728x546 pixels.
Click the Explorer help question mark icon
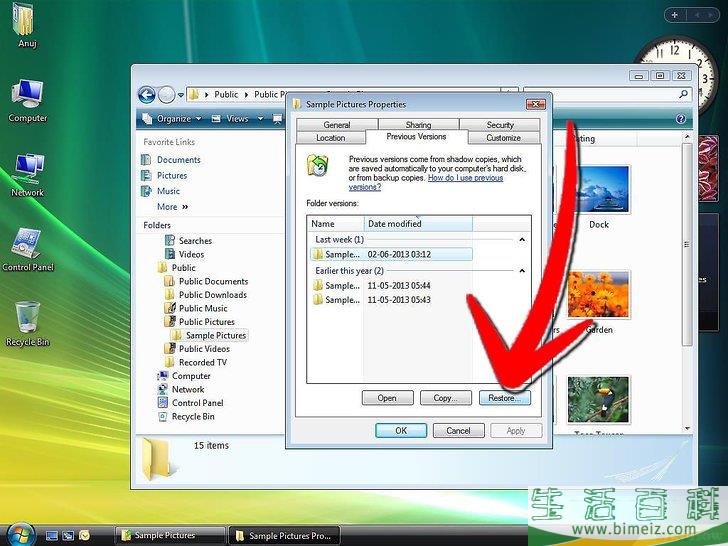[x=681, y=119]
